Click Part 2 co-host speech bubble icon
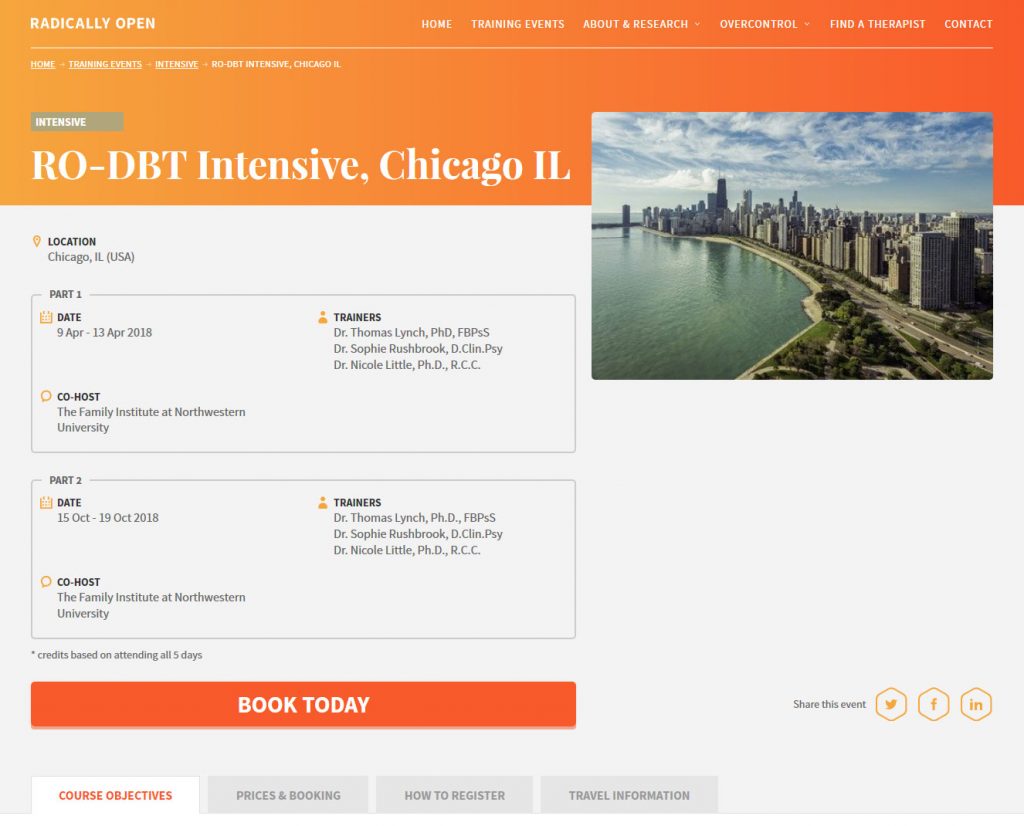1024x826 pixels. 46,582
